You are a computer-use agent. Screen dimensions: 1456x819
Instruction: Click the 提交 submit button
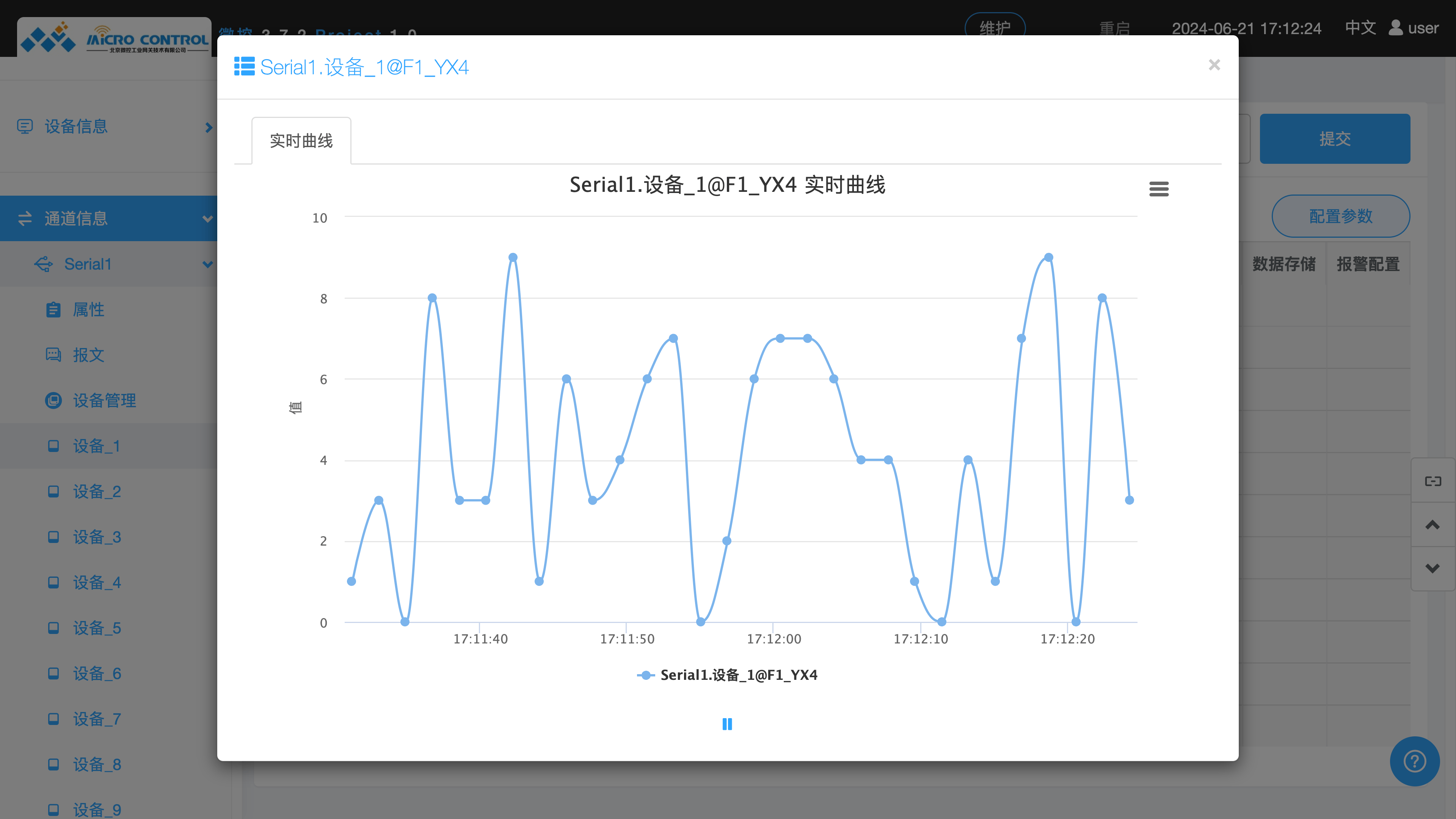click(1335, 138)
